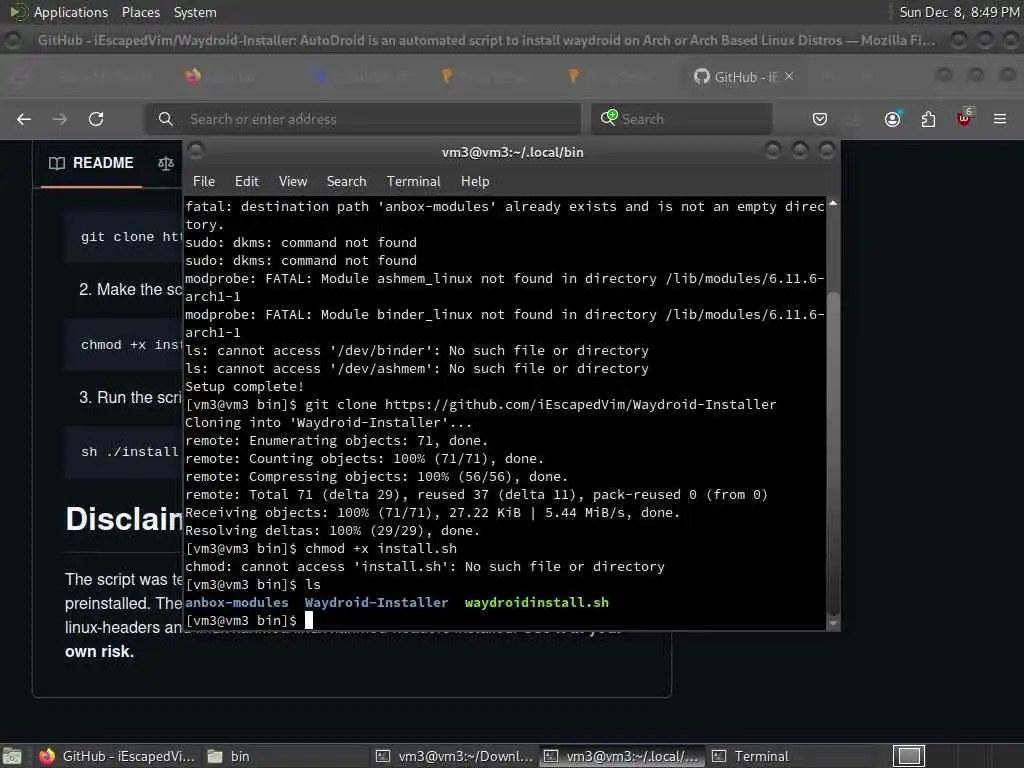Click the GitHub octocat icon on browser tab
1024x768 pixels.
pyautogui.click(x=701, y=76)
